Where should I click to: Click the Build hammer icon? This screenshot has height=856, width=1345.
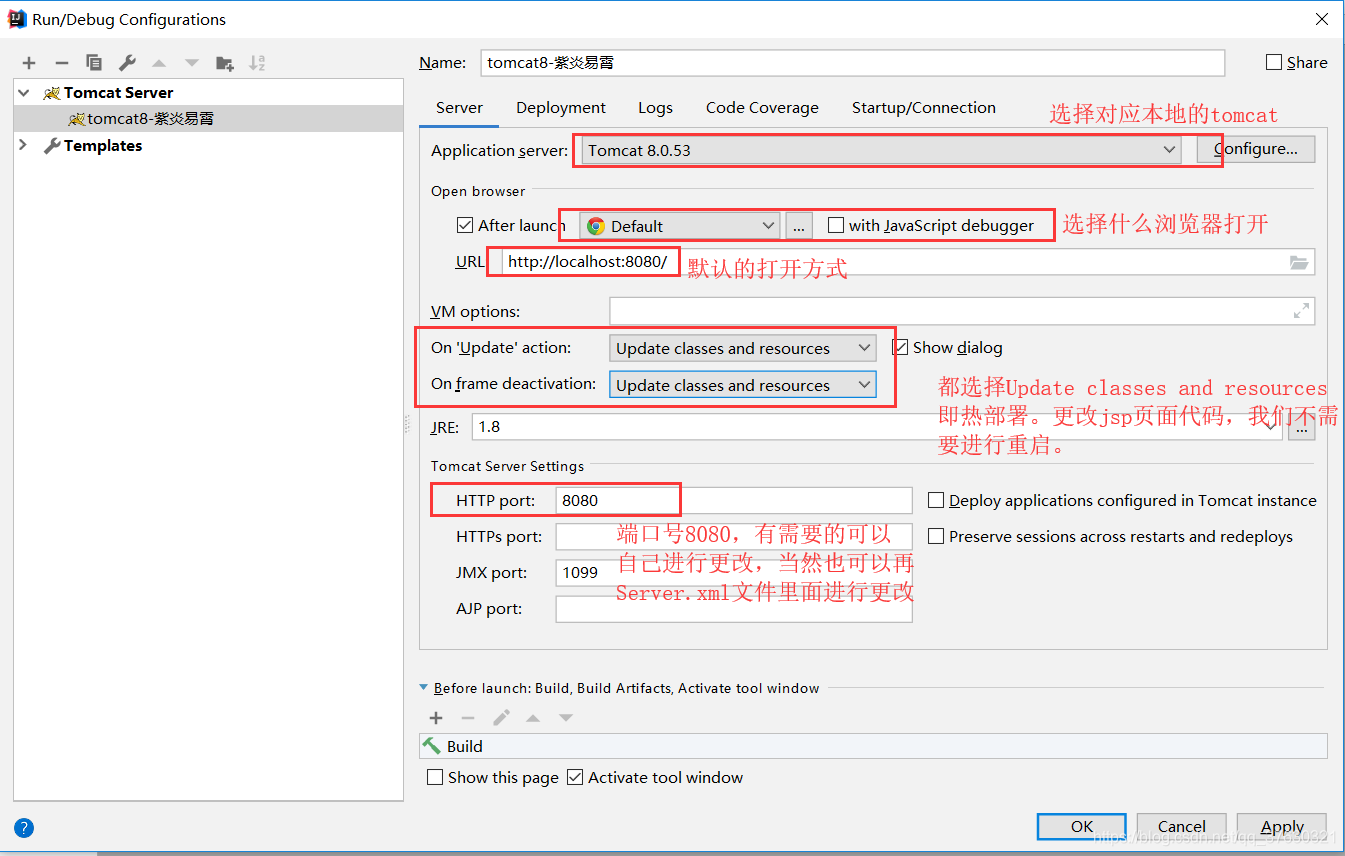[432, 746]
